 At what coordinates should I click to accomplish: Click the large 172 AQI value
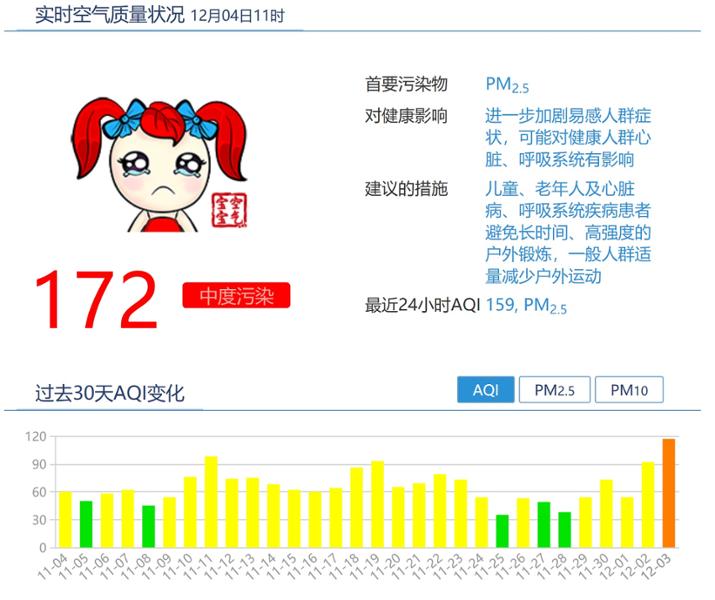tap(97, 300)
